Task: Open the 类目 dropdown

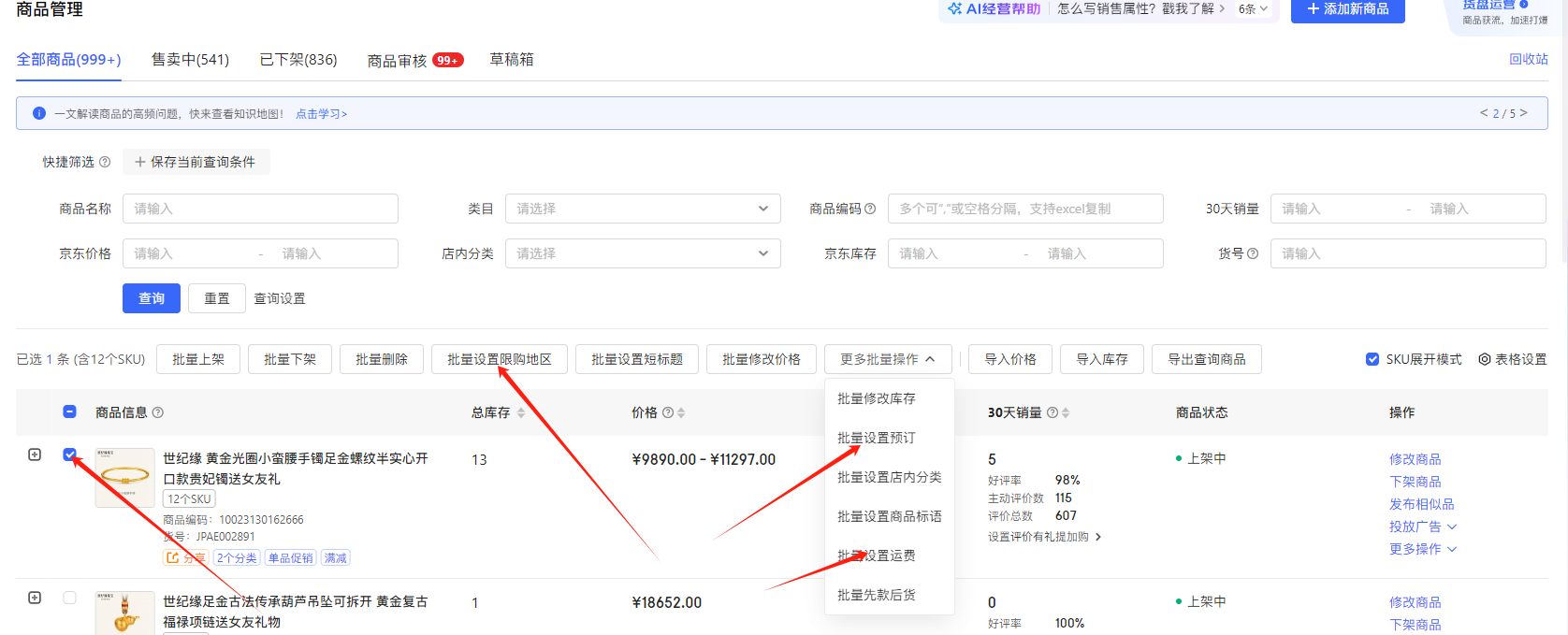Action: [x=643, y=209]
